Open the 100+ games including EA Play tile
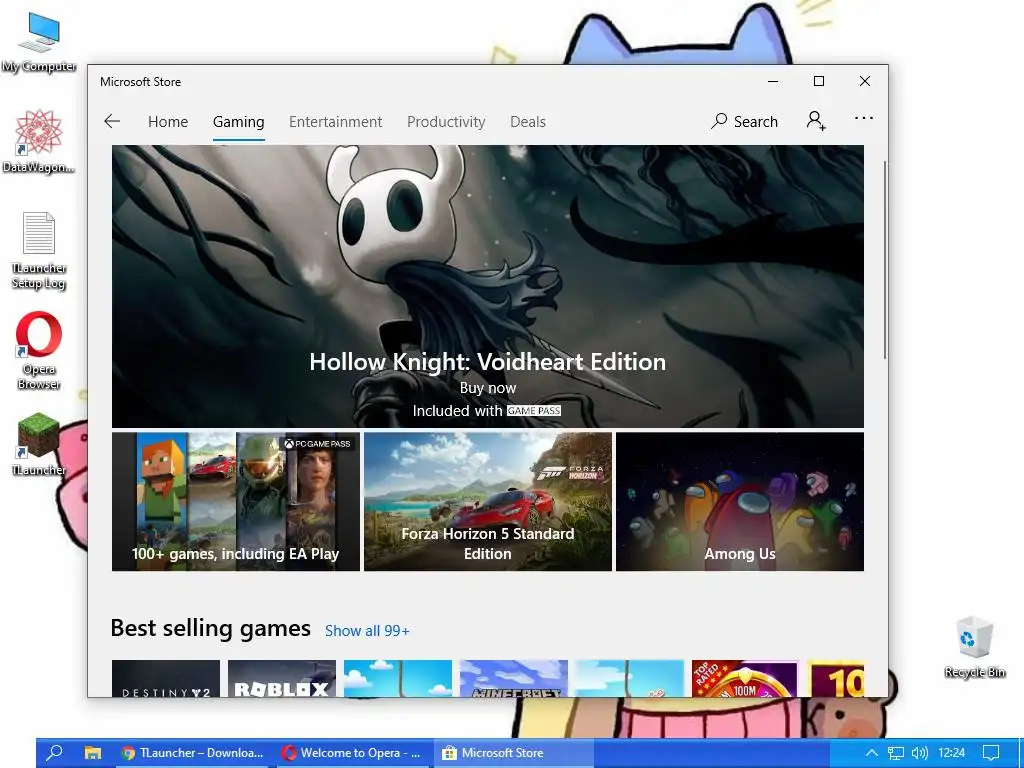 (x=236, y=502)
